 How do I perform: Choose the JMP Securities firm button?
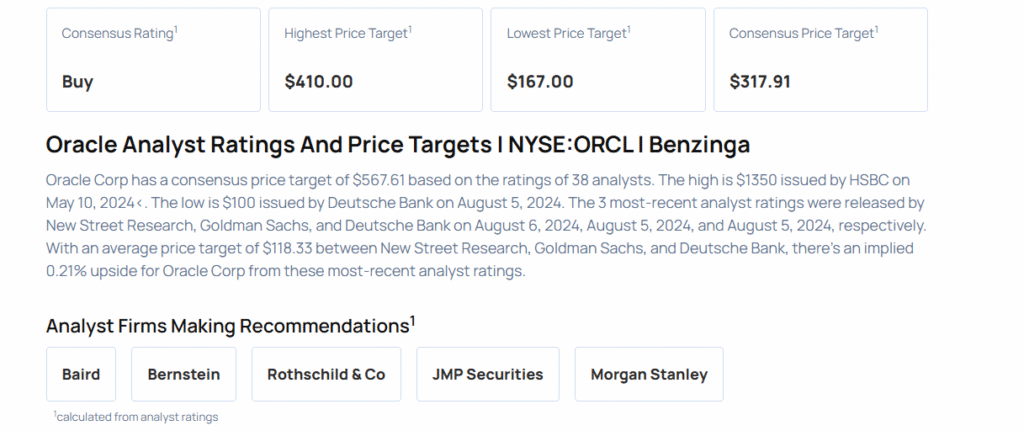487,375
